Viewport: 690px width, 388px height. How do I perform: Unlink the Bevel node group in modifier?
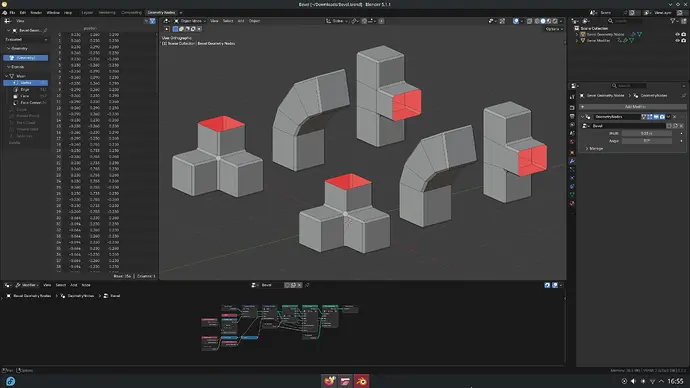681,126
